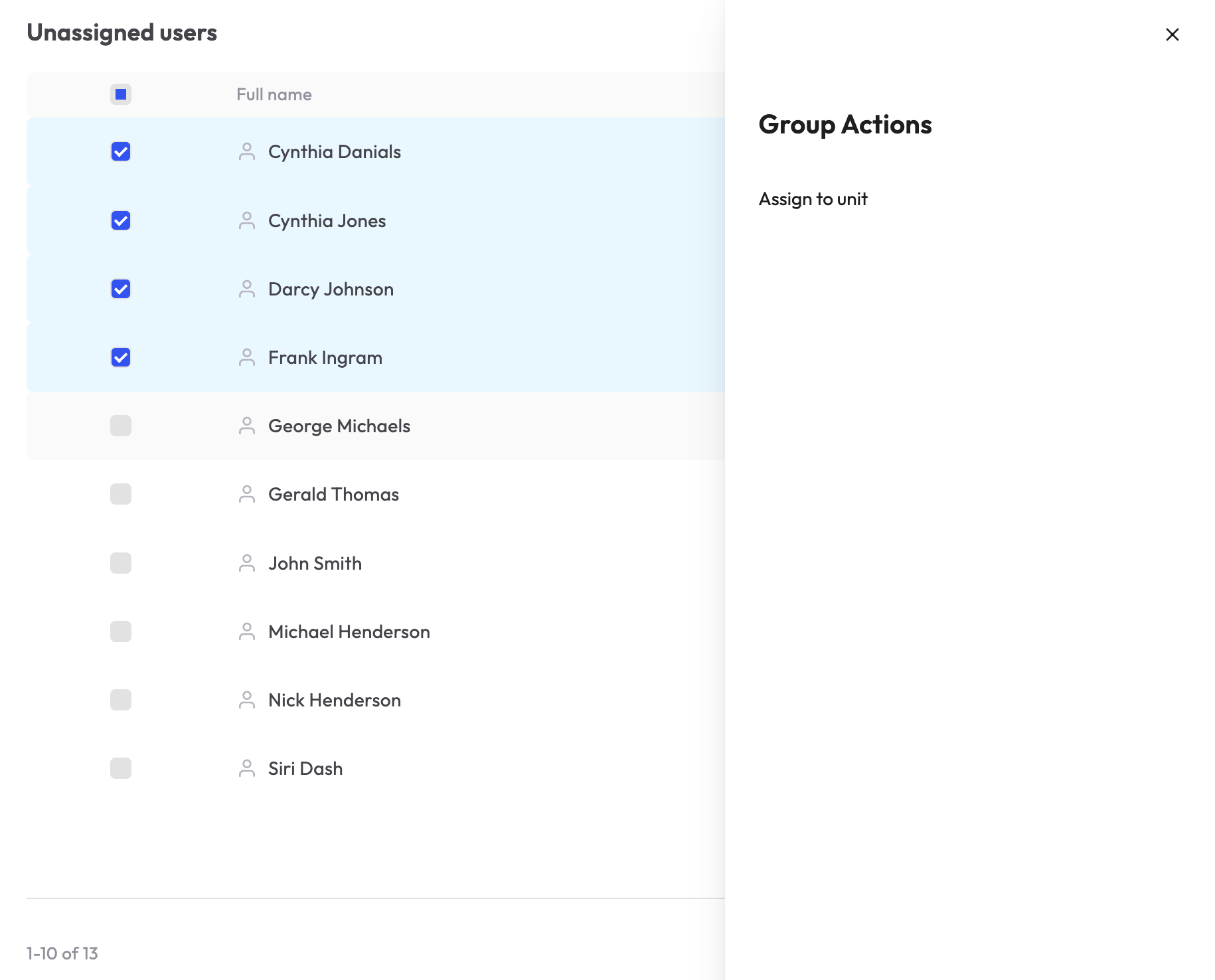Select the name John Smith

coord(315,563)
